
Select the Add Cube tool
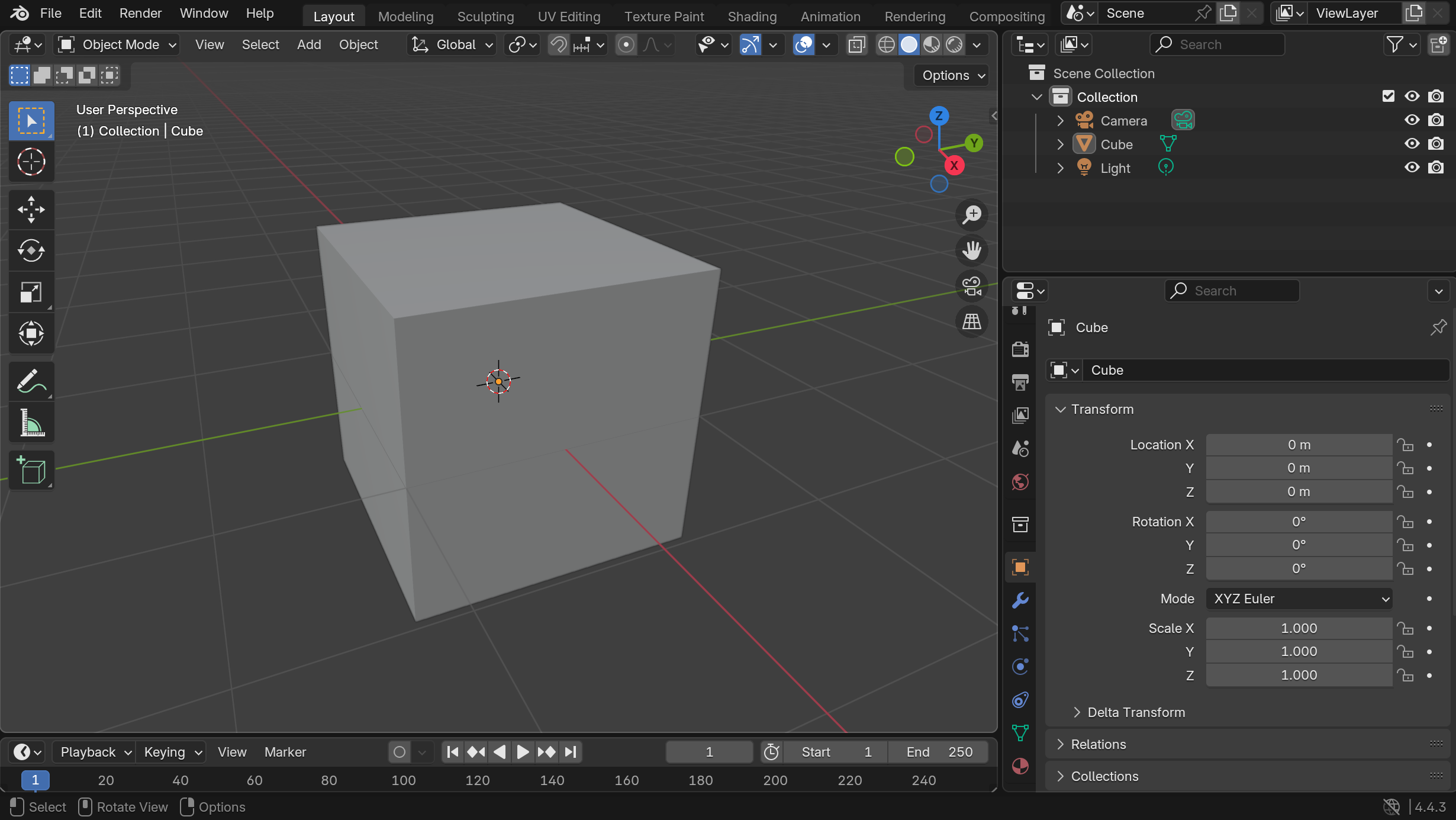(31, 471)
